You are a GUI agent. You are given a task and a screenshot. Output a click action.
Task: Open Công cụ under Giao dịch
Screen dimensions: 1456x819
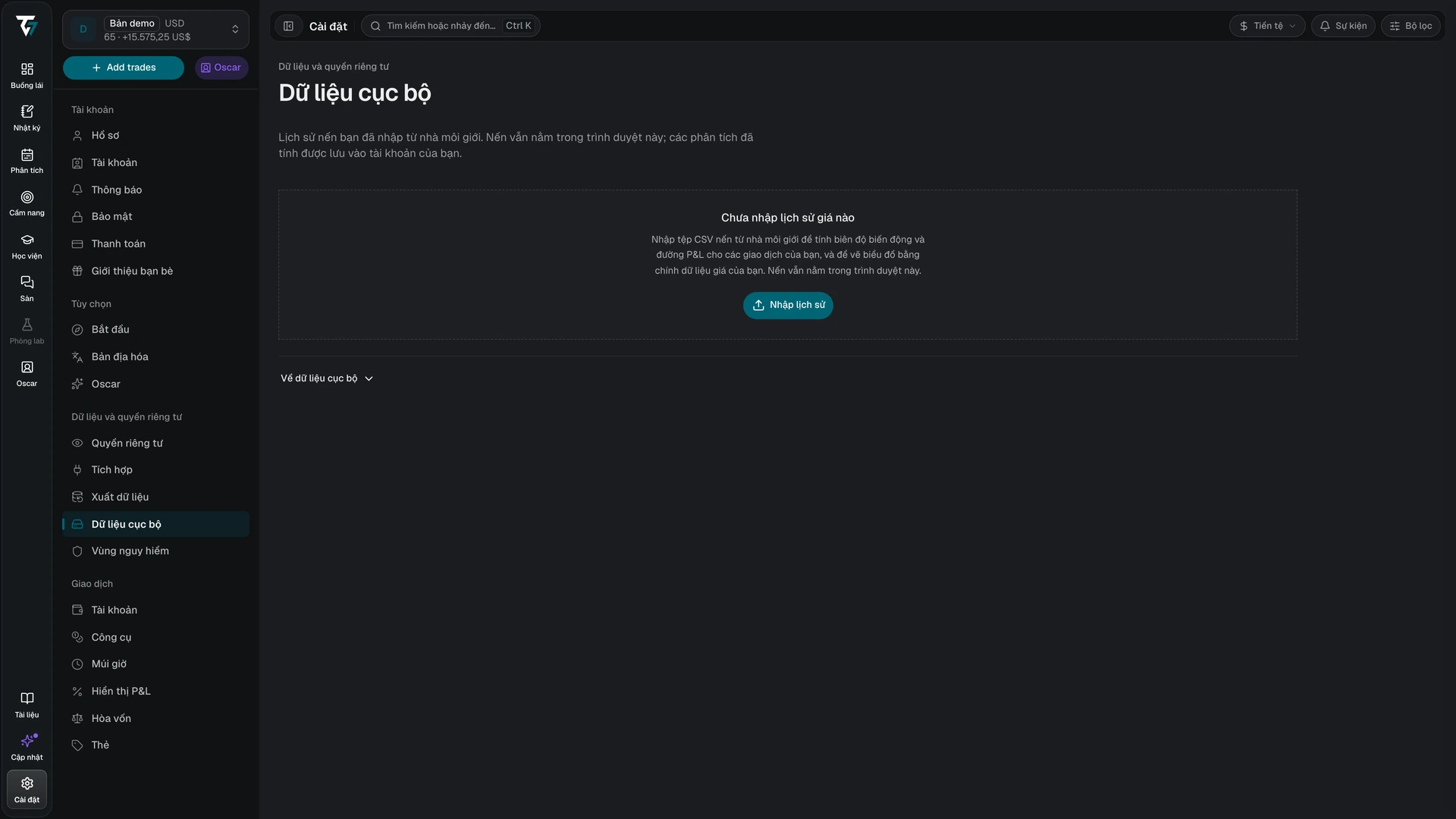coord(155,638)
